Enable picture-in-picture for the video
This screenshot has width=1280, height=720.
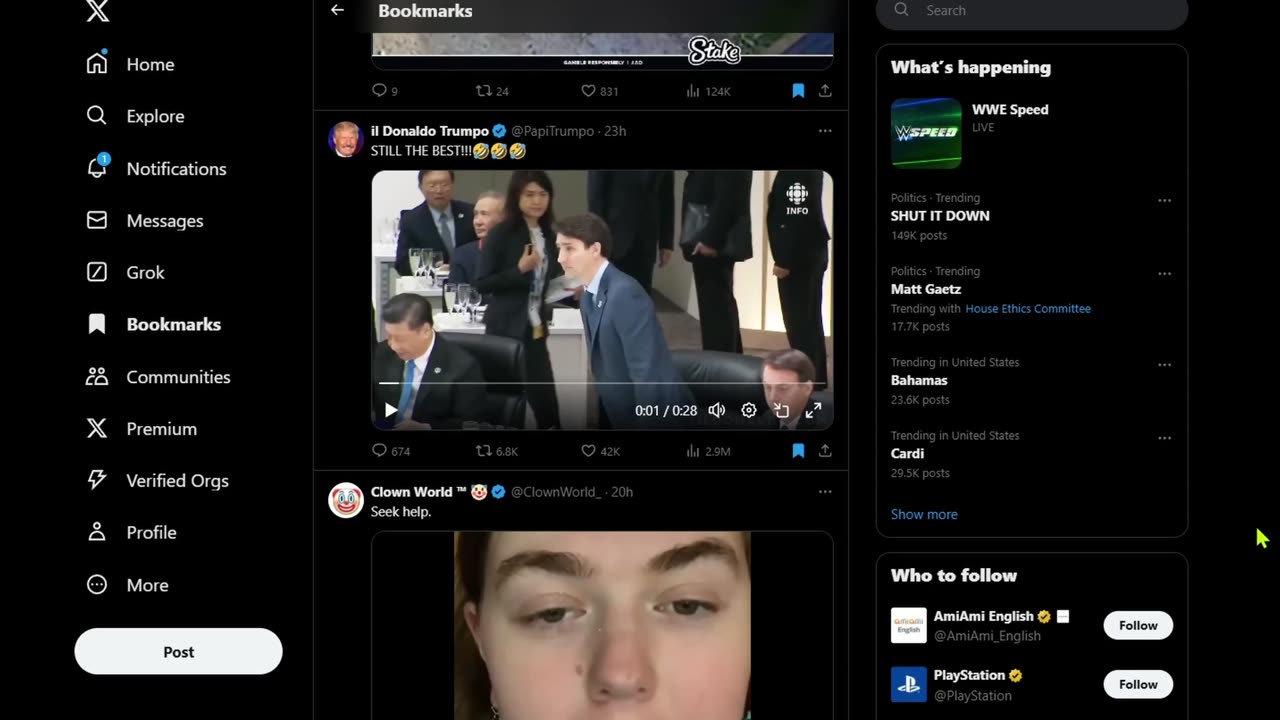782,410
